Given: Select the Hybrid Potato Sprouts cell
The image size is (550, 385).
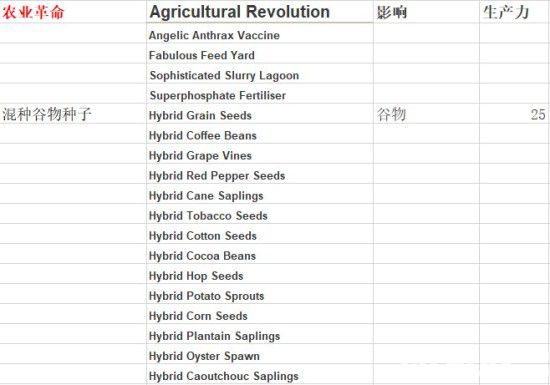Looking at the screenshot, I should pos(260,295).
